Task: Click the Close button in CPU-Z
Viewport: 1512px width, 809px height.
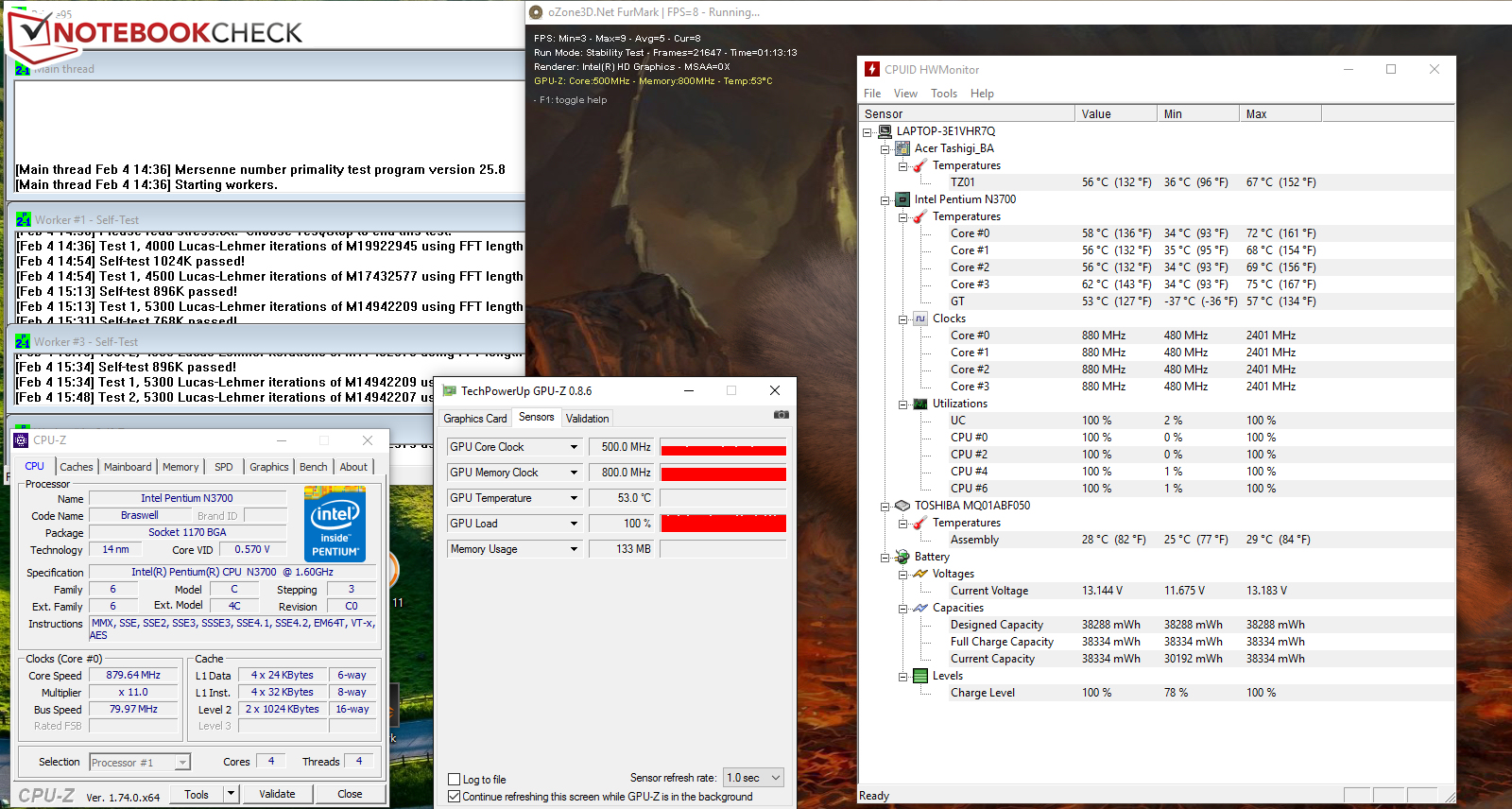Action: click(x=350, y=794)
